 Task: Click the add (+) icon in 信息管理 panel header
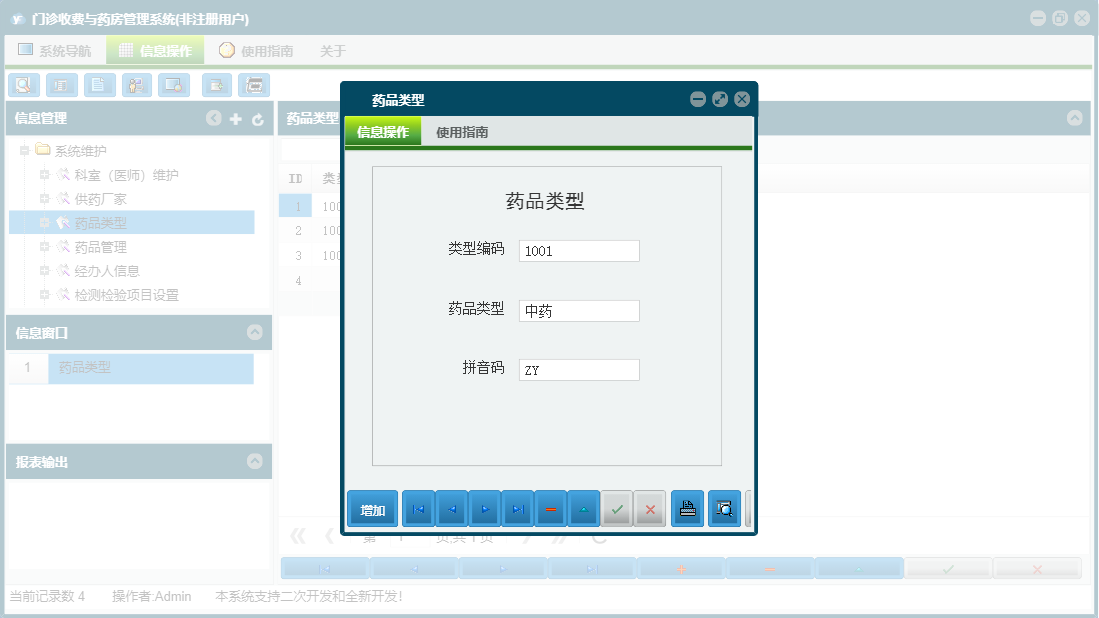coord(234,119)
